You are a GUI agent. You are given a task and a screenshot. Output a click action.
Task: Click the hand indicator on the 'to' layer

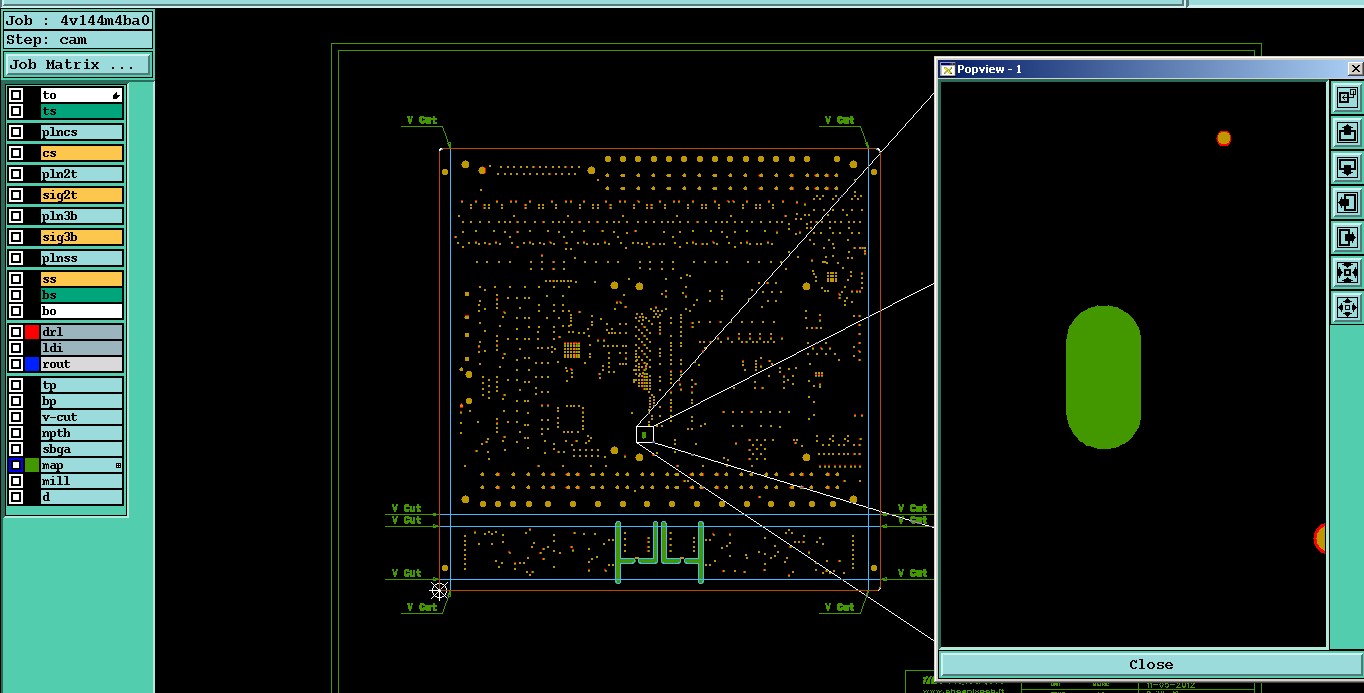coord(116,95)
